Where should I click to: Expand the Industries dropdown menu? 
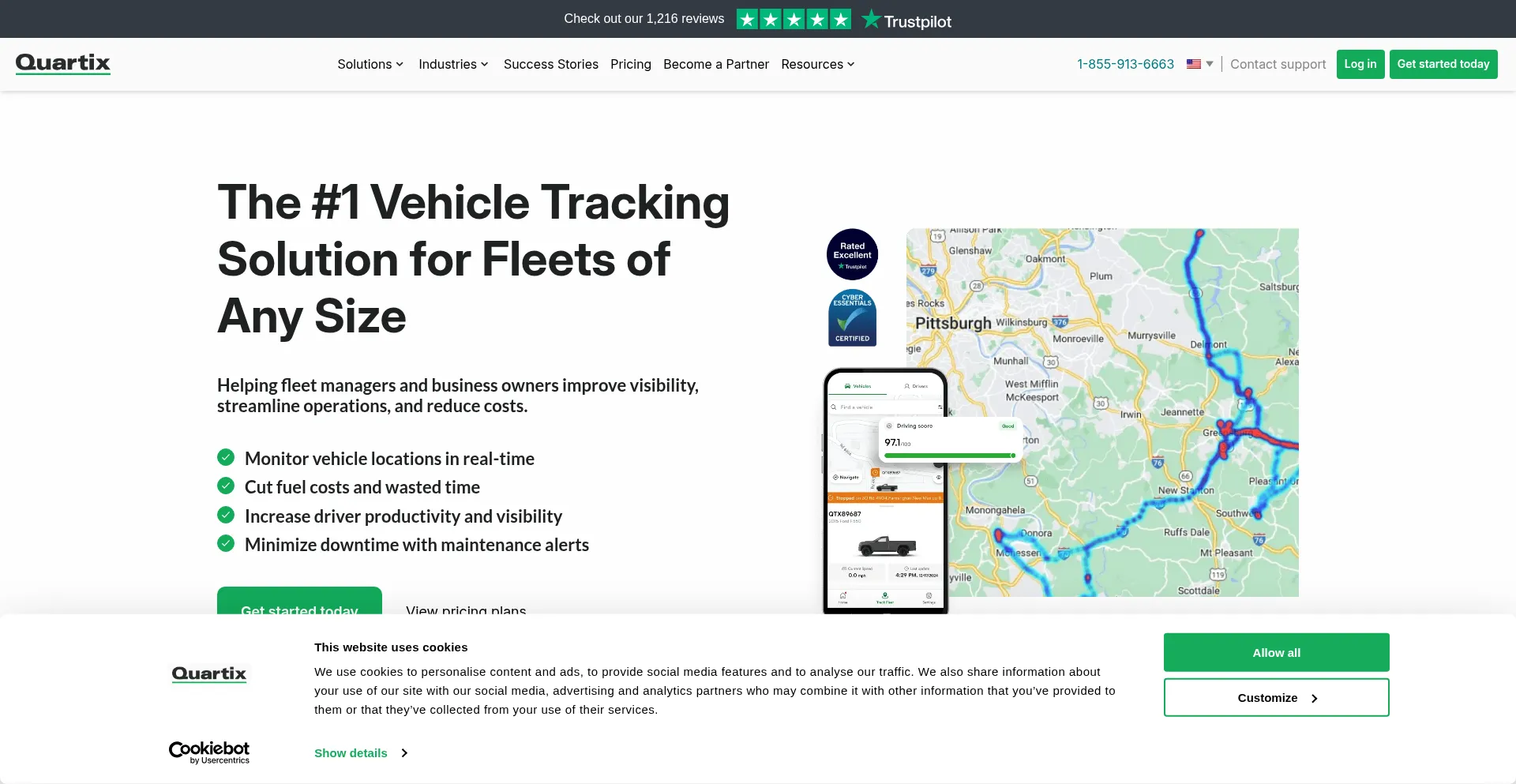[453, 64]
